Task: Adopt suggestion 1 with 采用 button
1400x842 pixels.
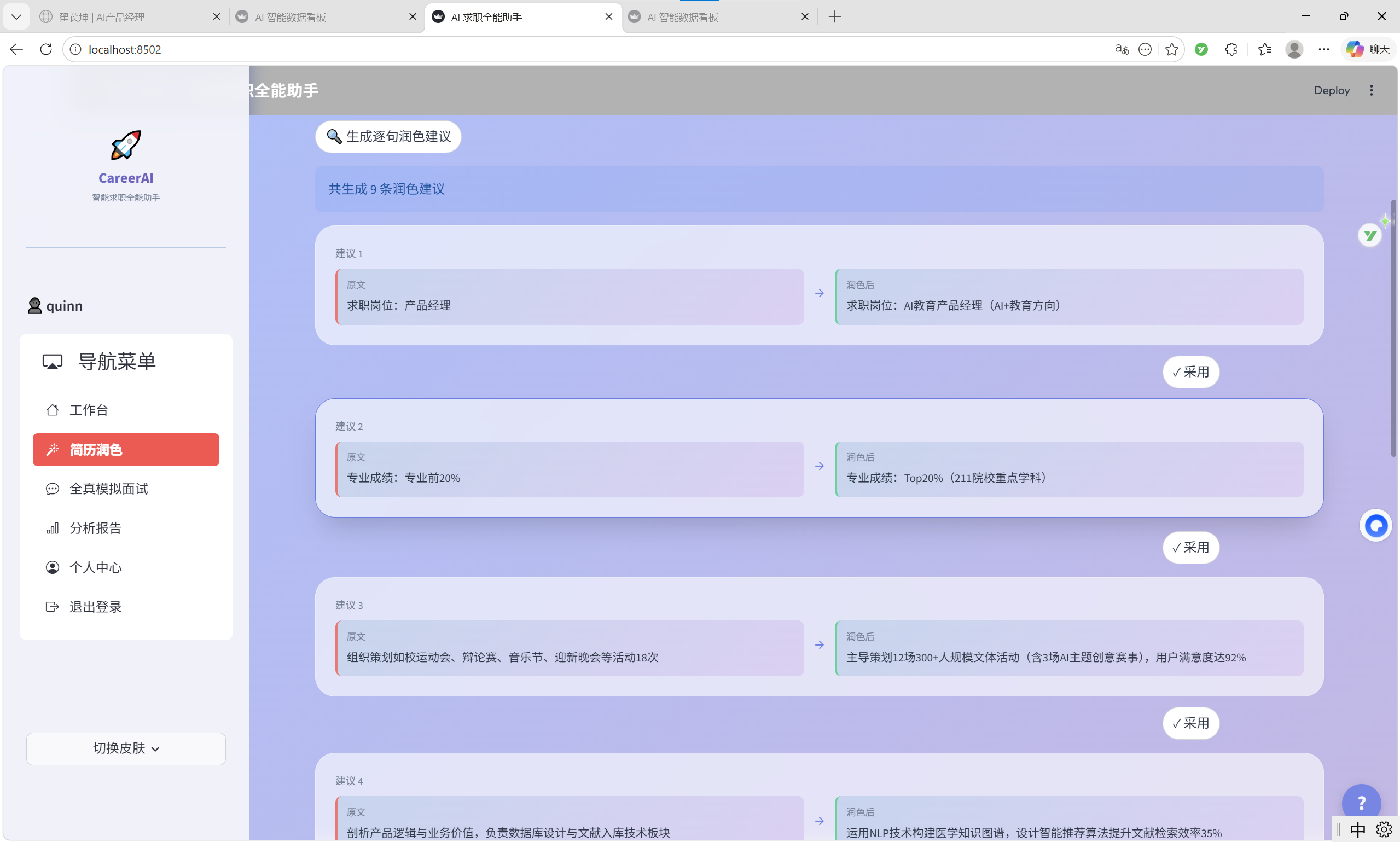Action: [1190, 372]
